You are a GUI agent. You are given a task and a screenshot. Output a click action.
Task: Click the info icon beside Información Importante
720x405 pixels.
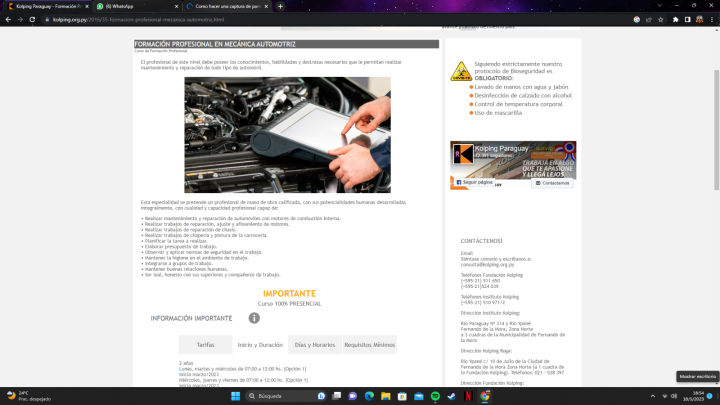click(x=254, y=318)
